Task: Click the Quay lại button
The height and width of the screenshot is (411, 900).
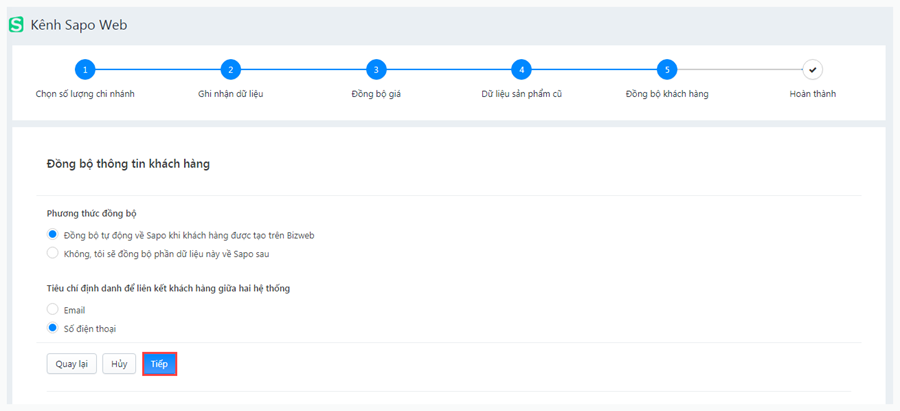Action: [x=72, y=364]
